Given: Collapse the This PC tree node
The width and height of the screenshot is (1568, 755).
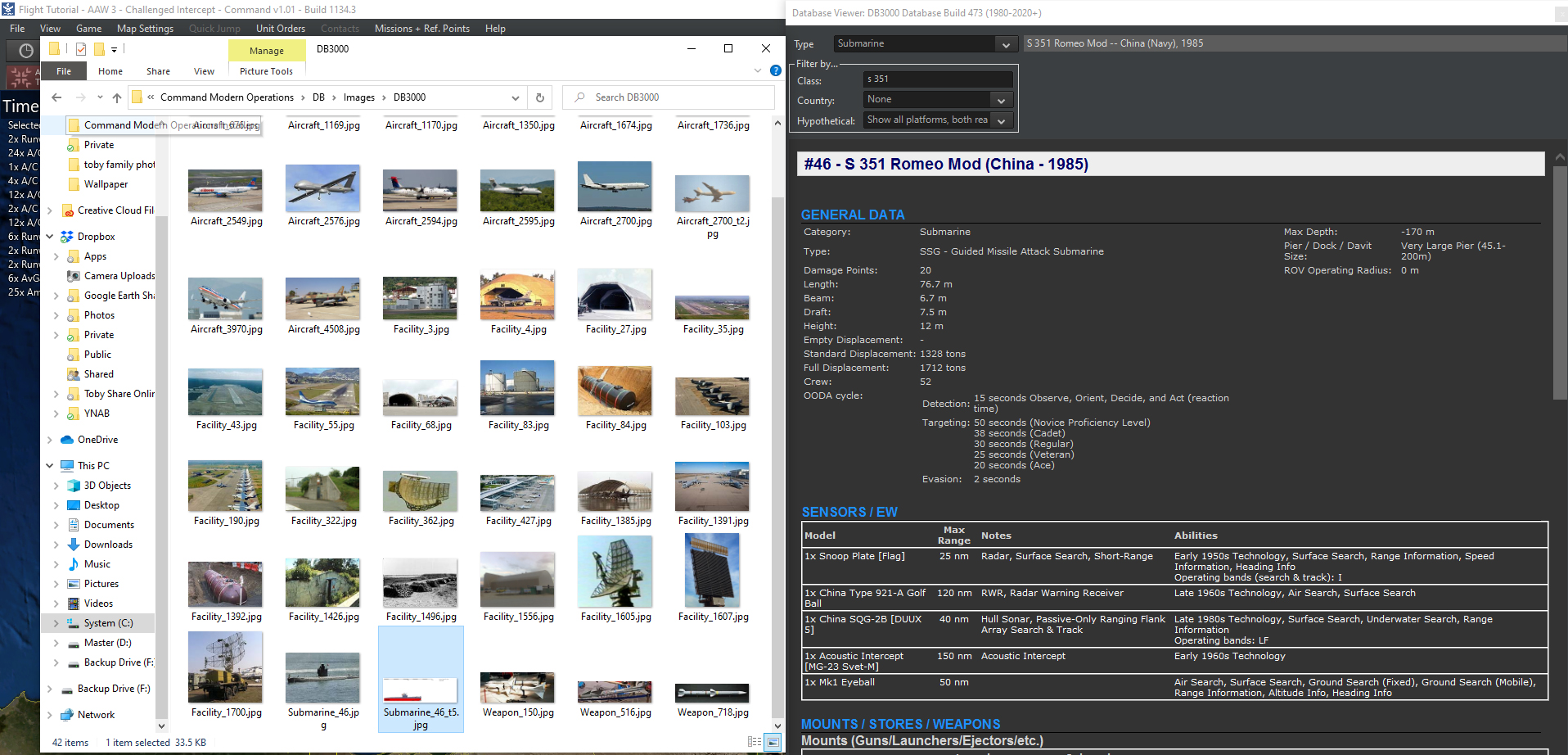Looking at the screenshot, I should [x=50, y=466].
